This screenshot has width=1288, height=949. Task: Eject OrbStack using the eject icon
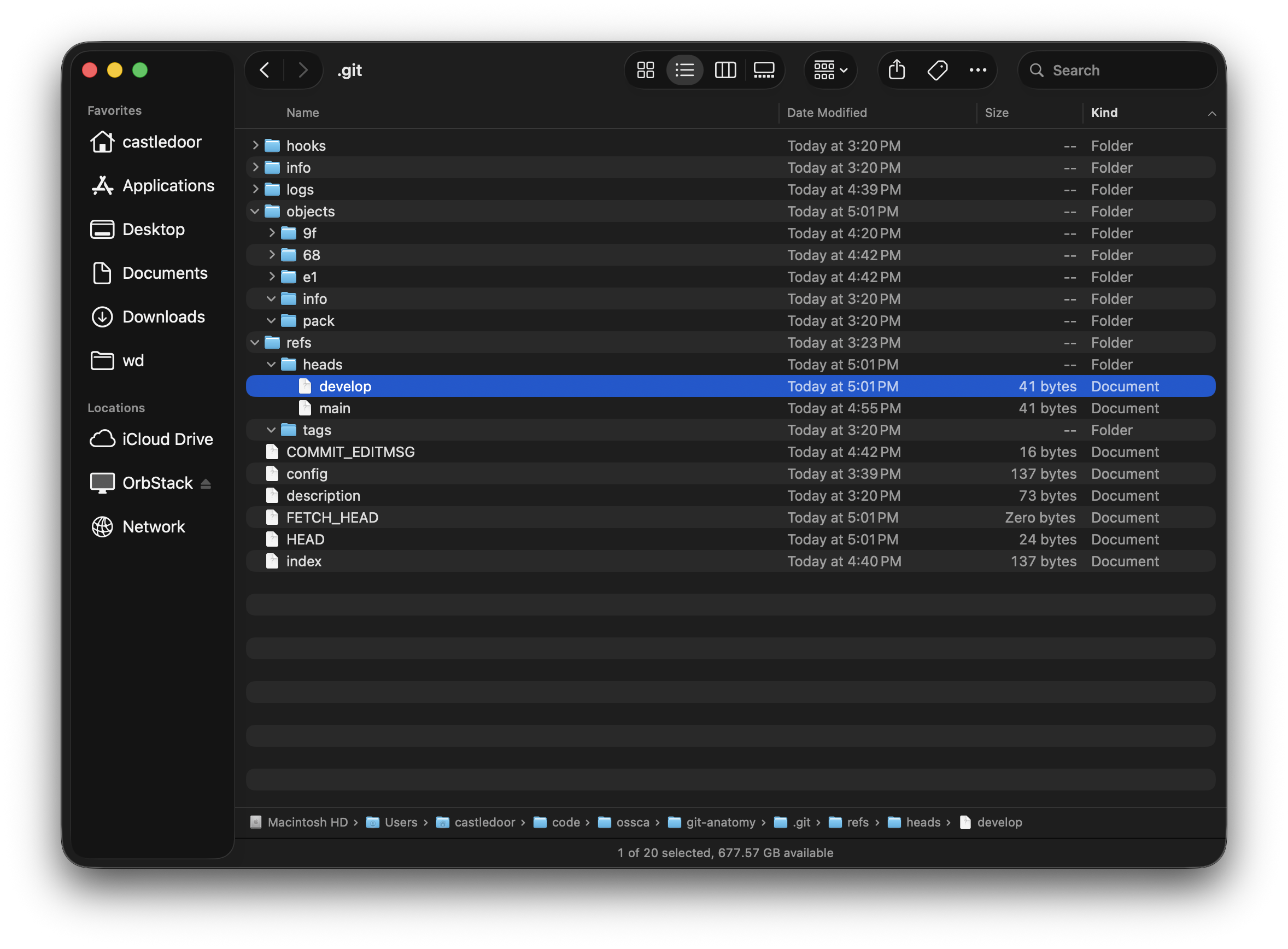(206, 484)
